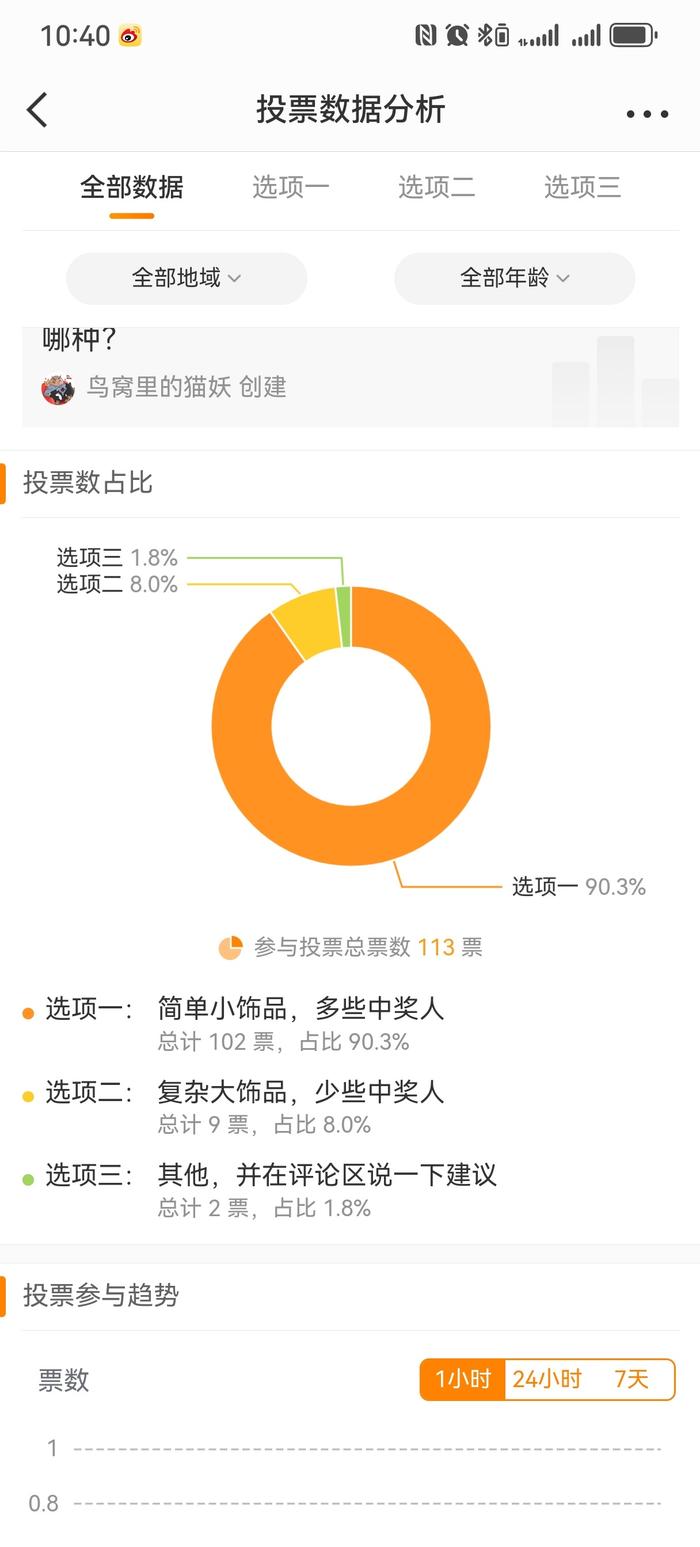The width and height of the screenshot is (700, 1547).
Task: Tap the back arrow icon
Action: click(37, 110)
